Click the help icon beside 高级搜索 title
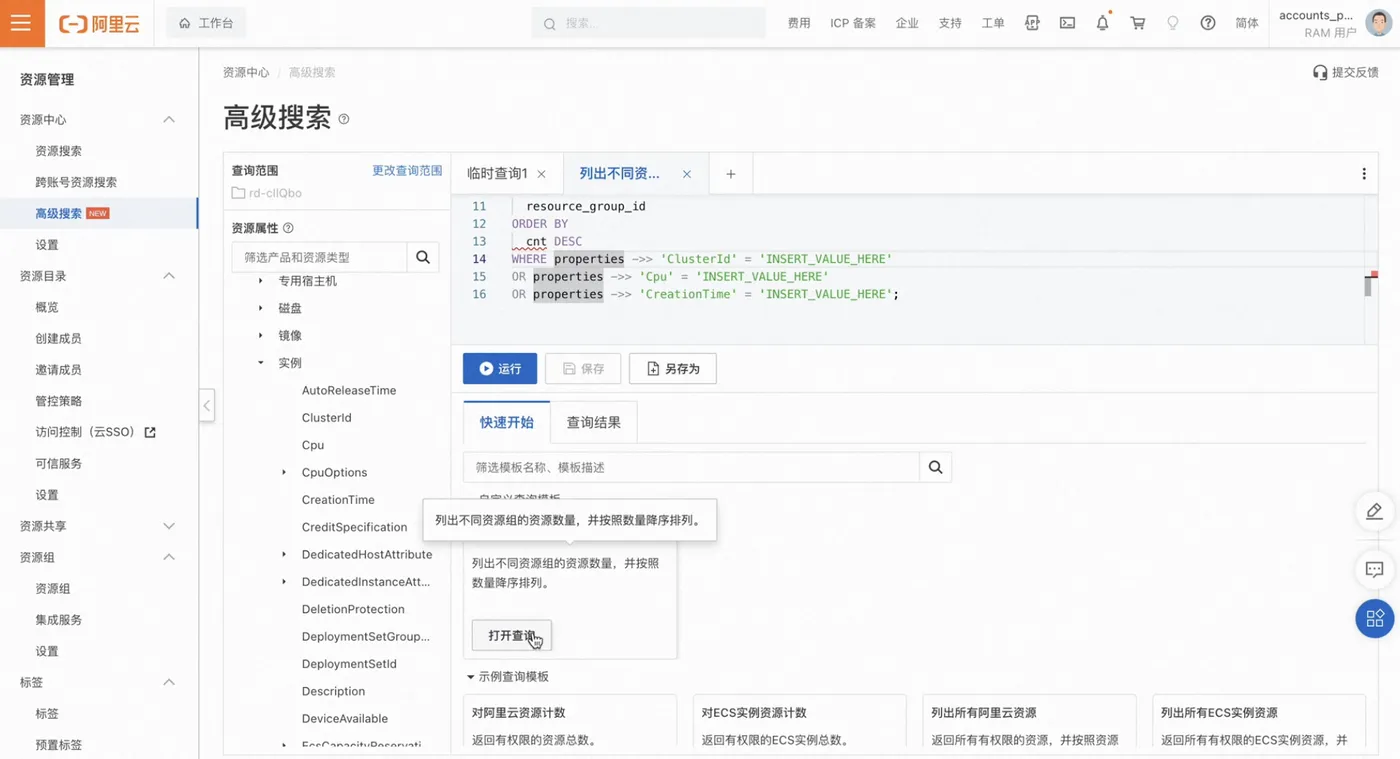The image size is (1400, 759). (344, 119)
